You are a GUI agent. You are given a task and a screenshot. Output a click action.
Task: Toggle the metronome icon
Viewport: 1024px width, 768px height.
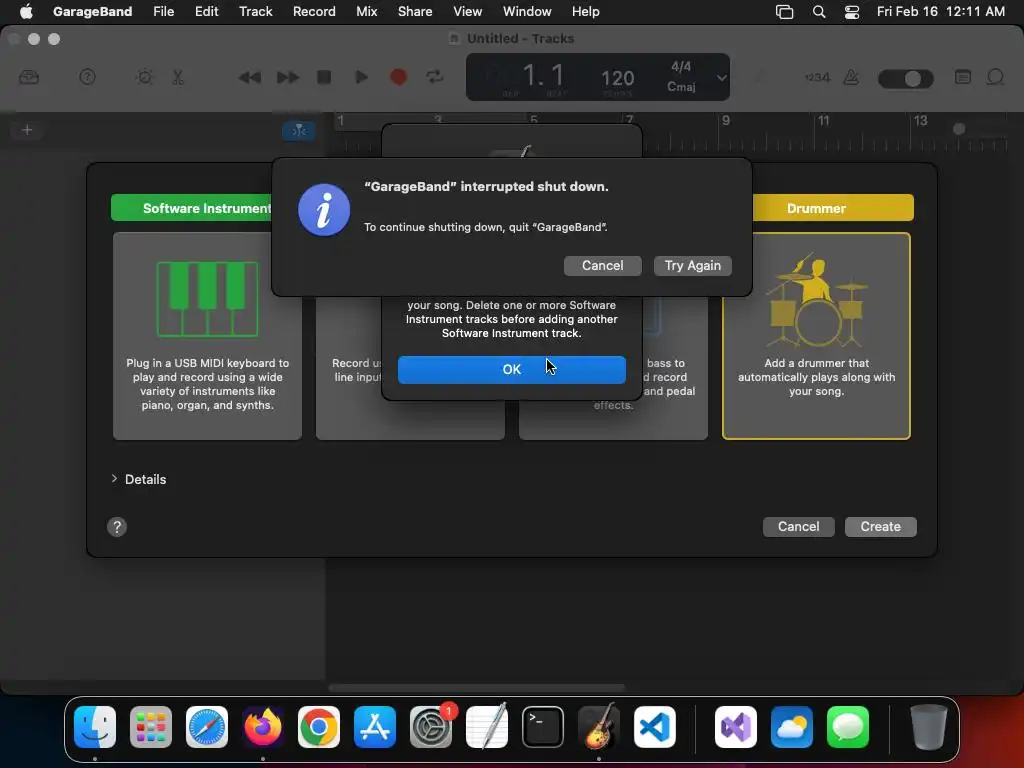point(851,77)
